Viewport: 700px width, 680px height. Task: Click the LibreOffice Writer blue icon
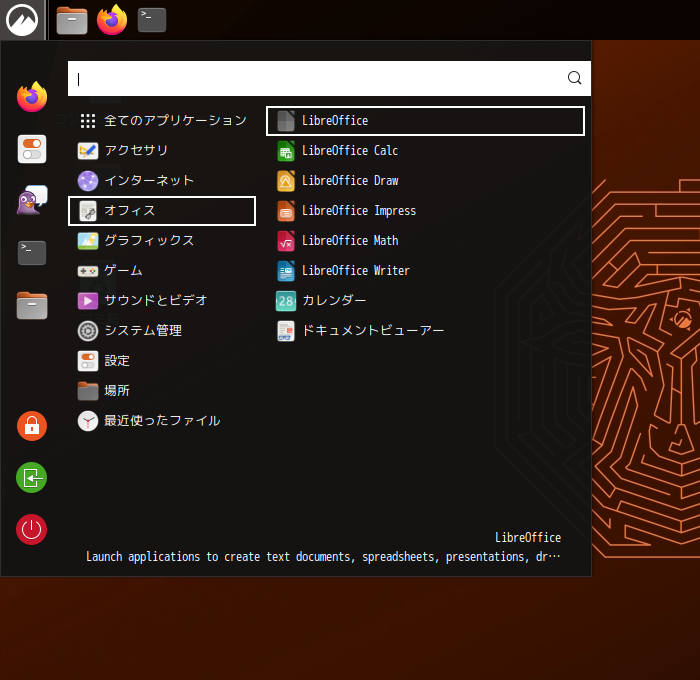coord(286,271)
